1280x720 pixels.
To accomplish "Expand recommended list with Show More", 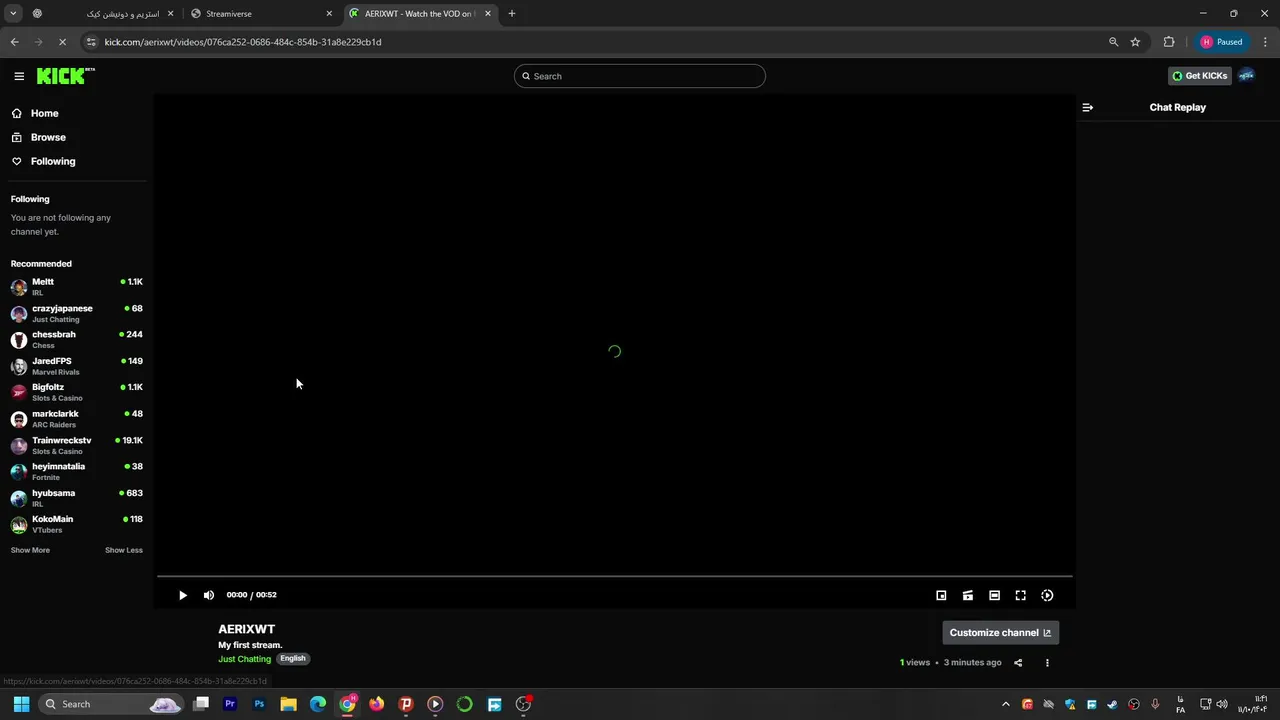I will [x=30, y=550].
